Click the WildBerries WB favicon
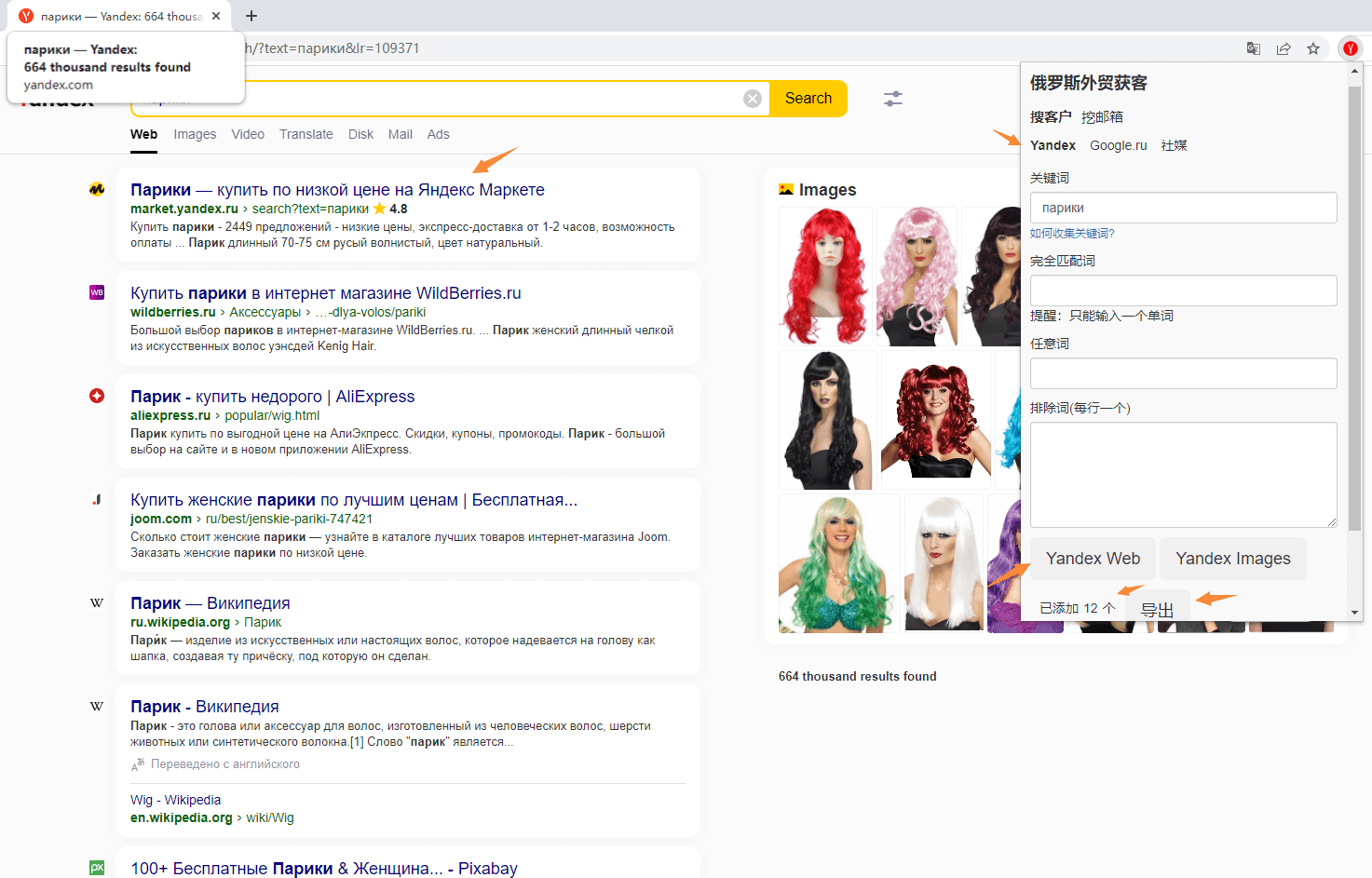The height and width of the screenshot is (878, 1372). click(x=97, y=292)
